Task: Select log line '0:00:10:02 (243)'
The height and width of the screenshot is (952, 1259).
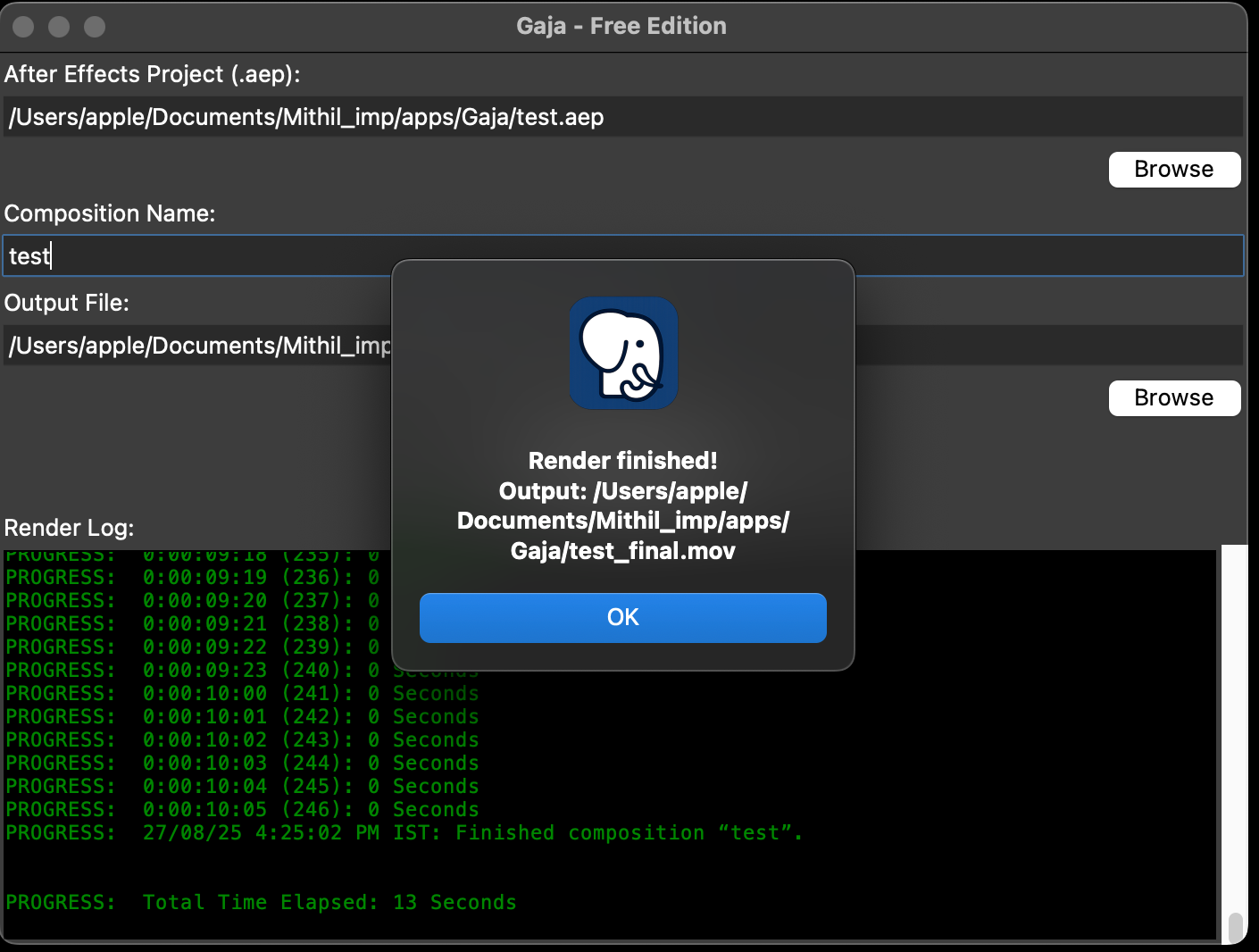Action: pos(242,739)
